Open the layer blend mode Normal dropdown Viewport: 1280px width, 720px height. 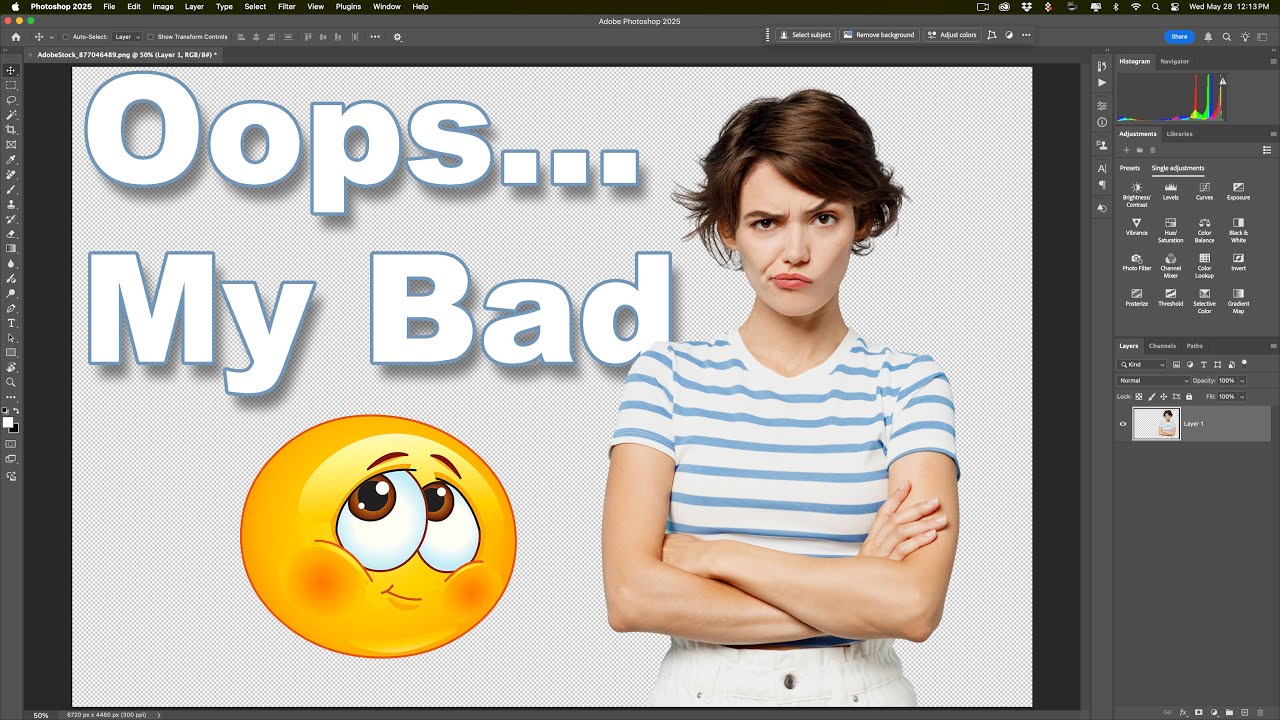coord(1154,381)
